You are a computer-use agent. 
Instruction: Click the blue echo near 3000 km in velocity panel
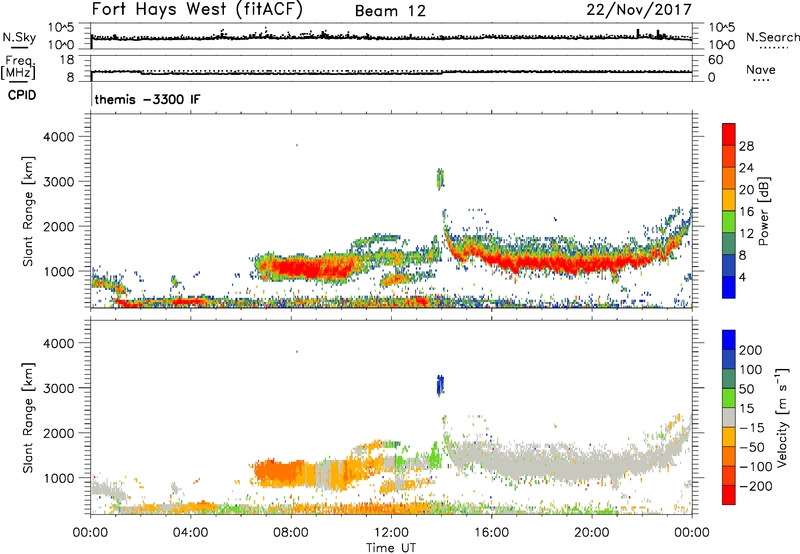point(440,385)
